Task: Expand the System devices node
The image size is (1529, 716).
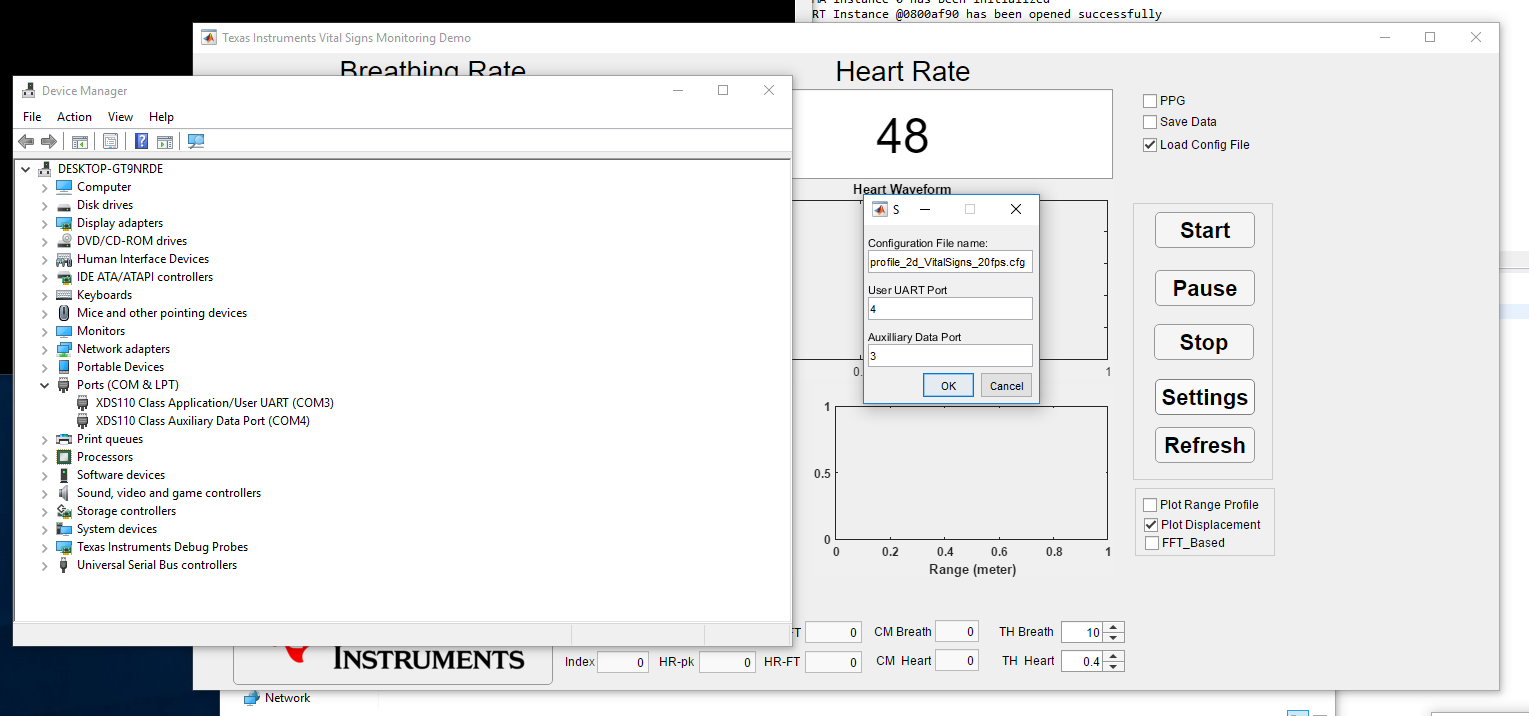Action: [44, 529]
